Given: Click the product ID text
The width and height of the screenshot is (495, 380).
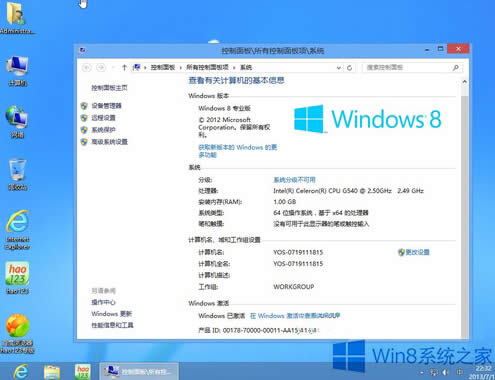Looking at the screenshot, I should click(x=259, y=330).
